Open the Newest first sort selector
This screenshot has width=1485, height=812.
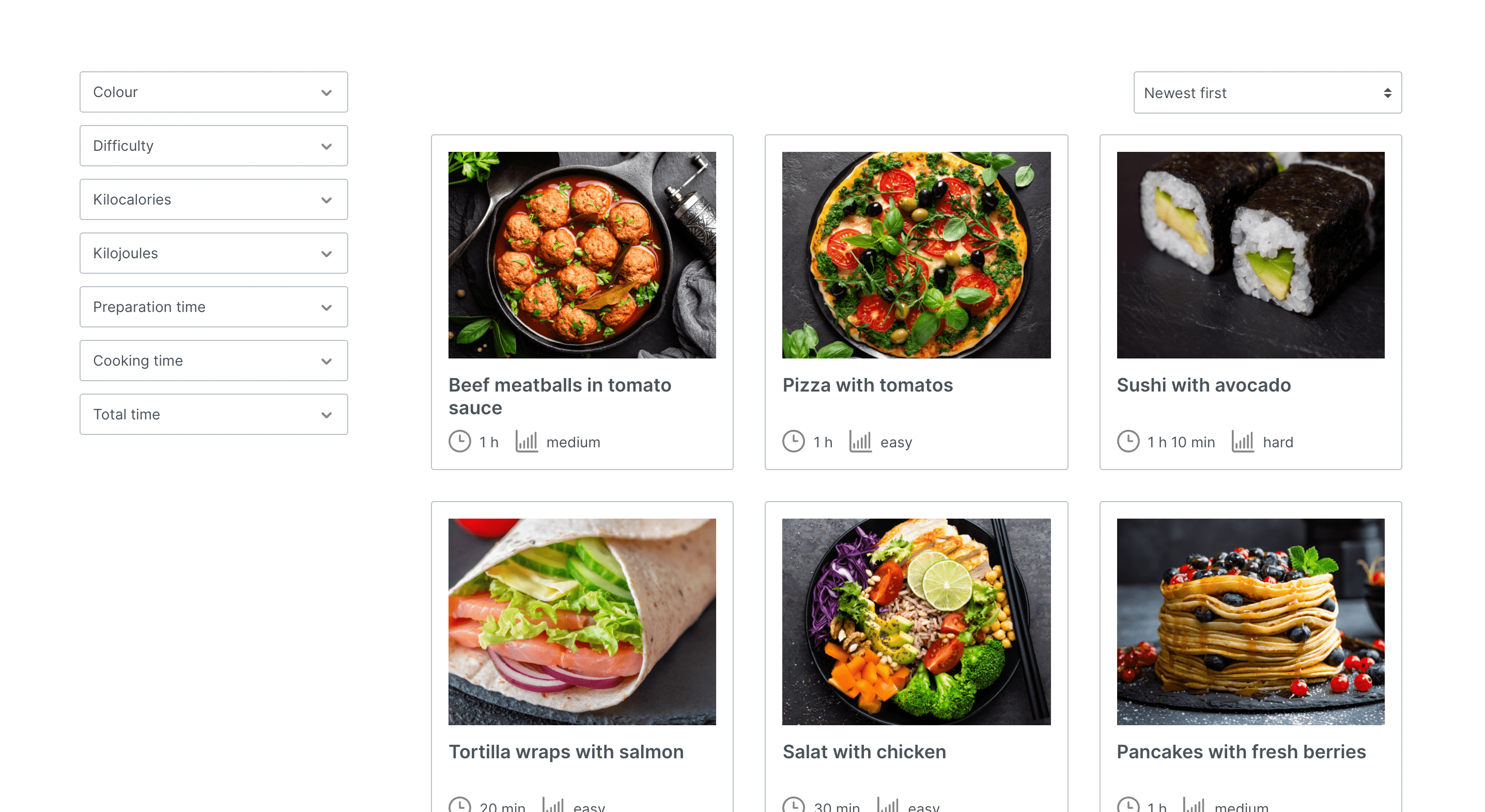[1267, 93]
